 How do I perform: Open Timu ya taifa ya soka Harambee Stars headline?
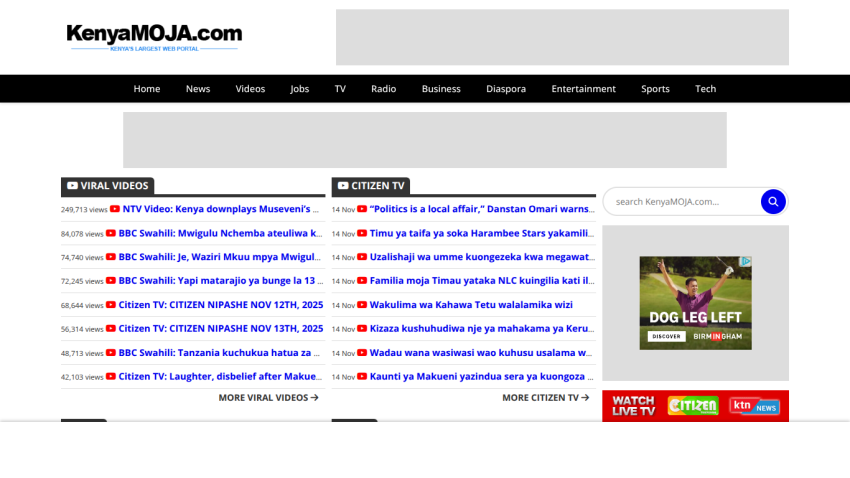482,233
